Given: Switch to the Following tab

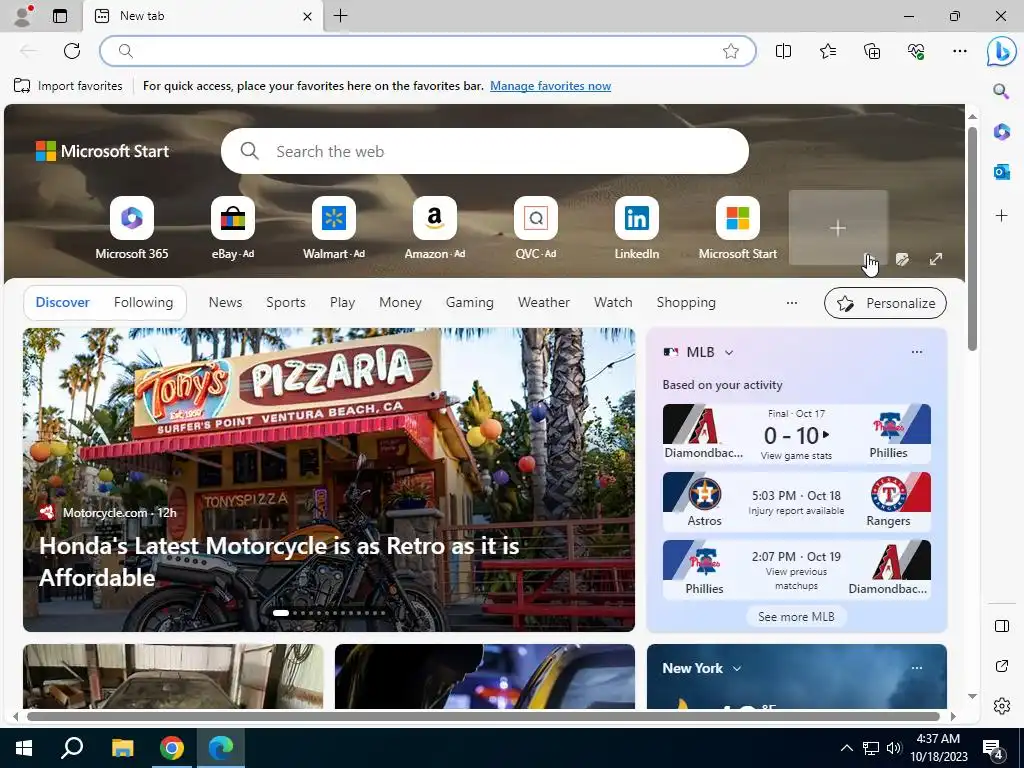Looking at the screenshot, I should click(143, 302).
